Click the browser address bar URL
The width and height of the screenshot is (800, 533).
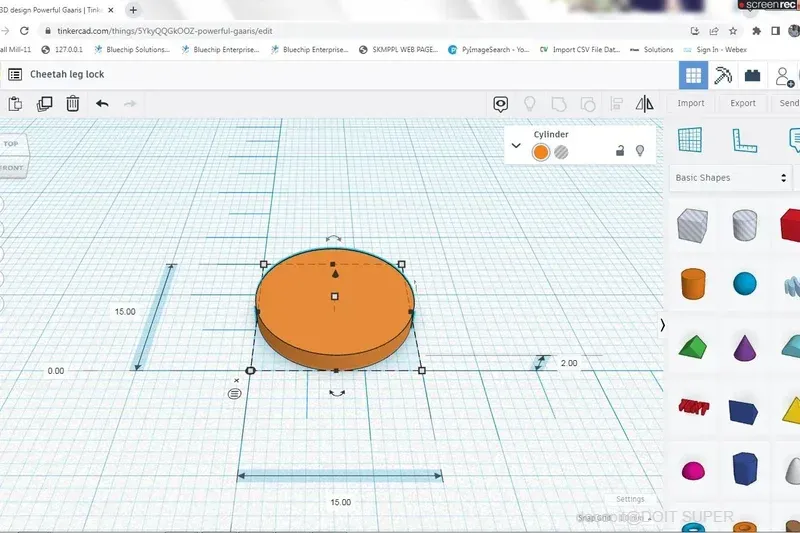165,31
